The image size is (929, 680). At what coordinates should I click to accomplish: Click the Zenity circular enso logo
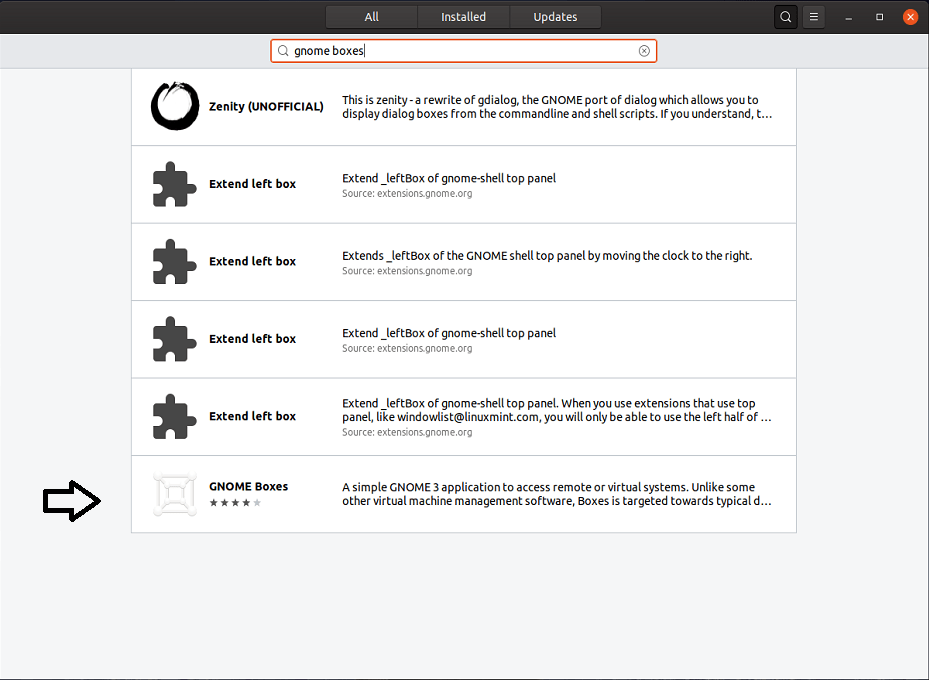point(174,106)
